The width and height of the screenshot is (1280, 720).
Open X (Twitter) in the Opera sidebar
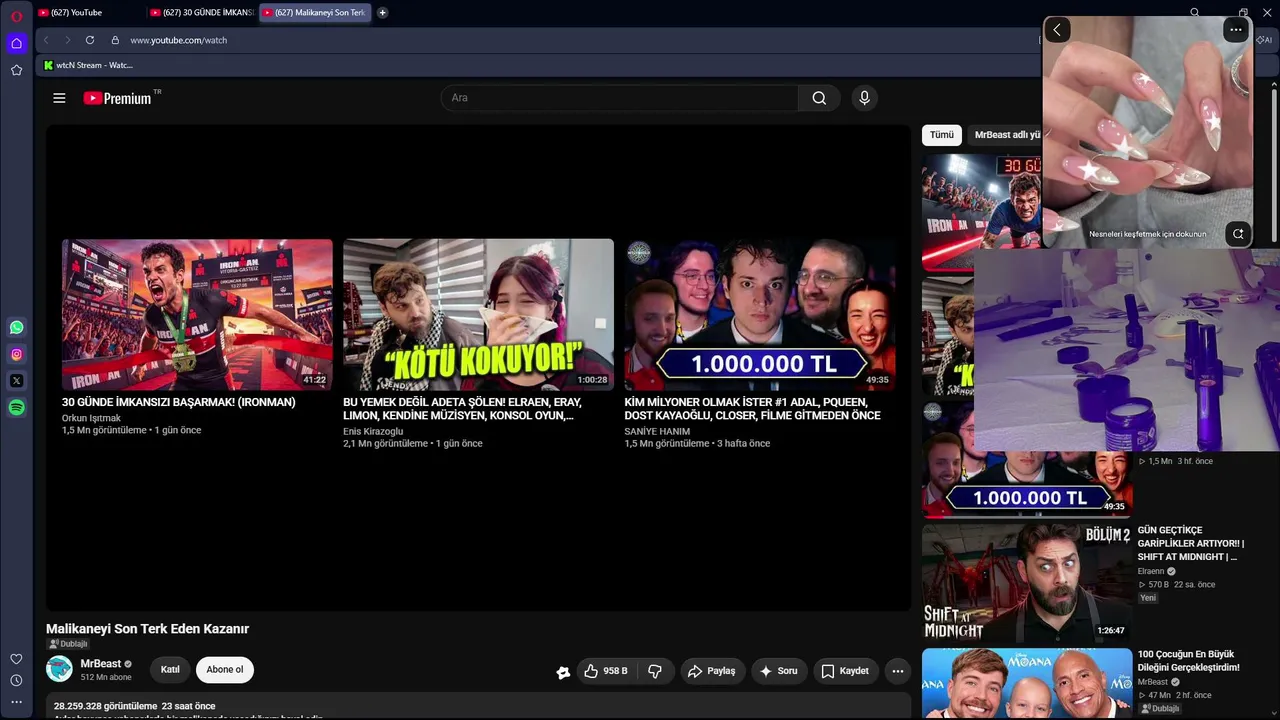[16, 381]
